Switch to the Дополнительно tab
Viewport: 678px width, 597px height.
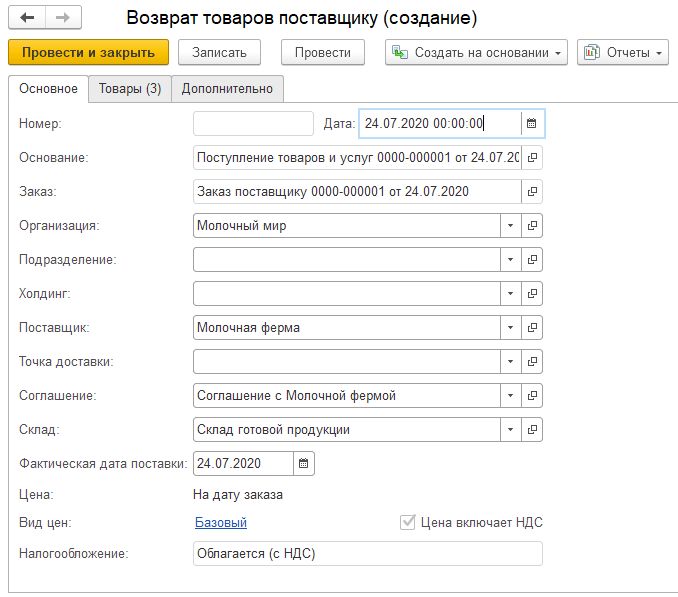pyautogui.click(x=227, y=89)
